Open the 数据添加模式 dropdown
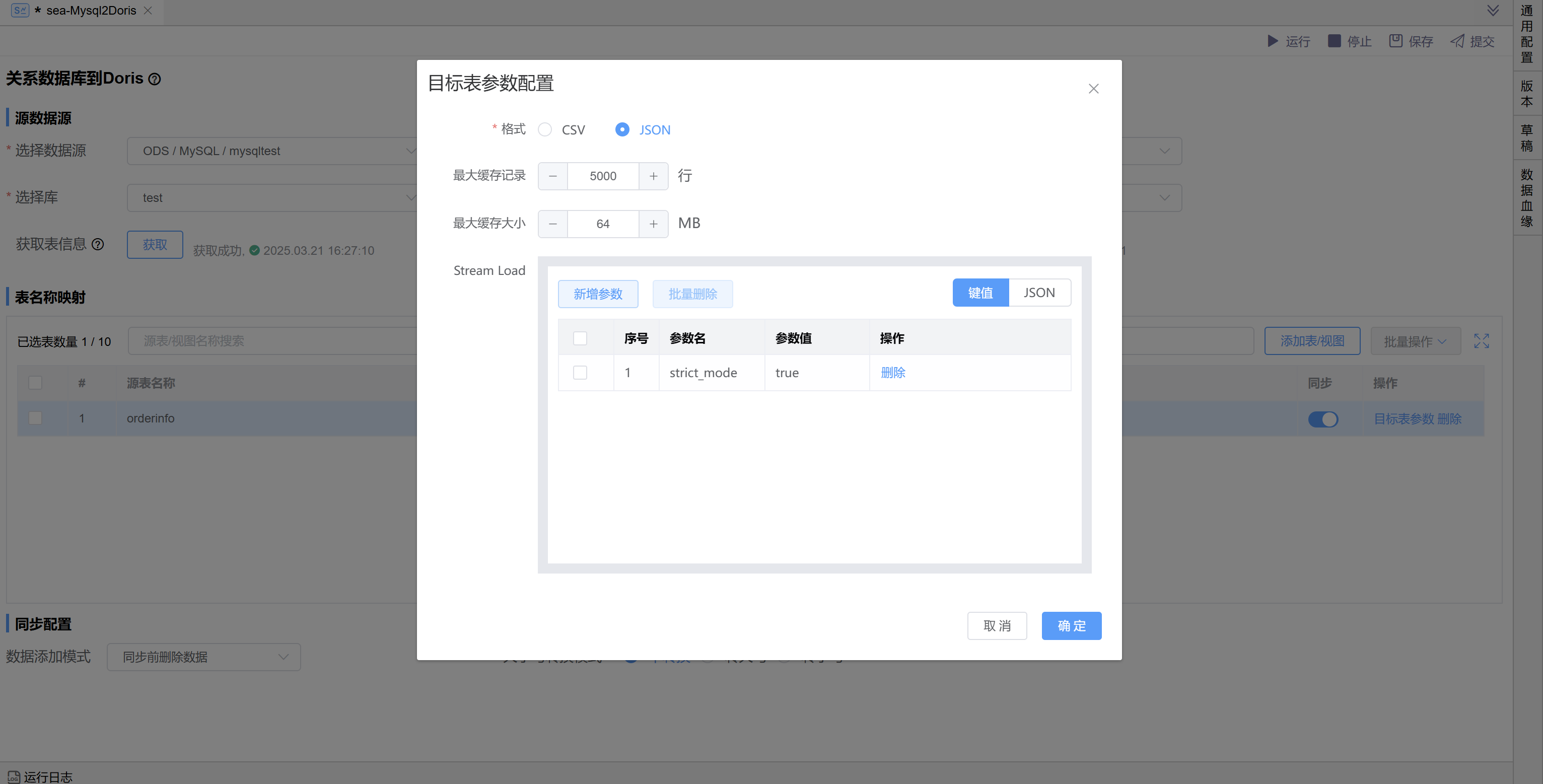 coord(203,657)
